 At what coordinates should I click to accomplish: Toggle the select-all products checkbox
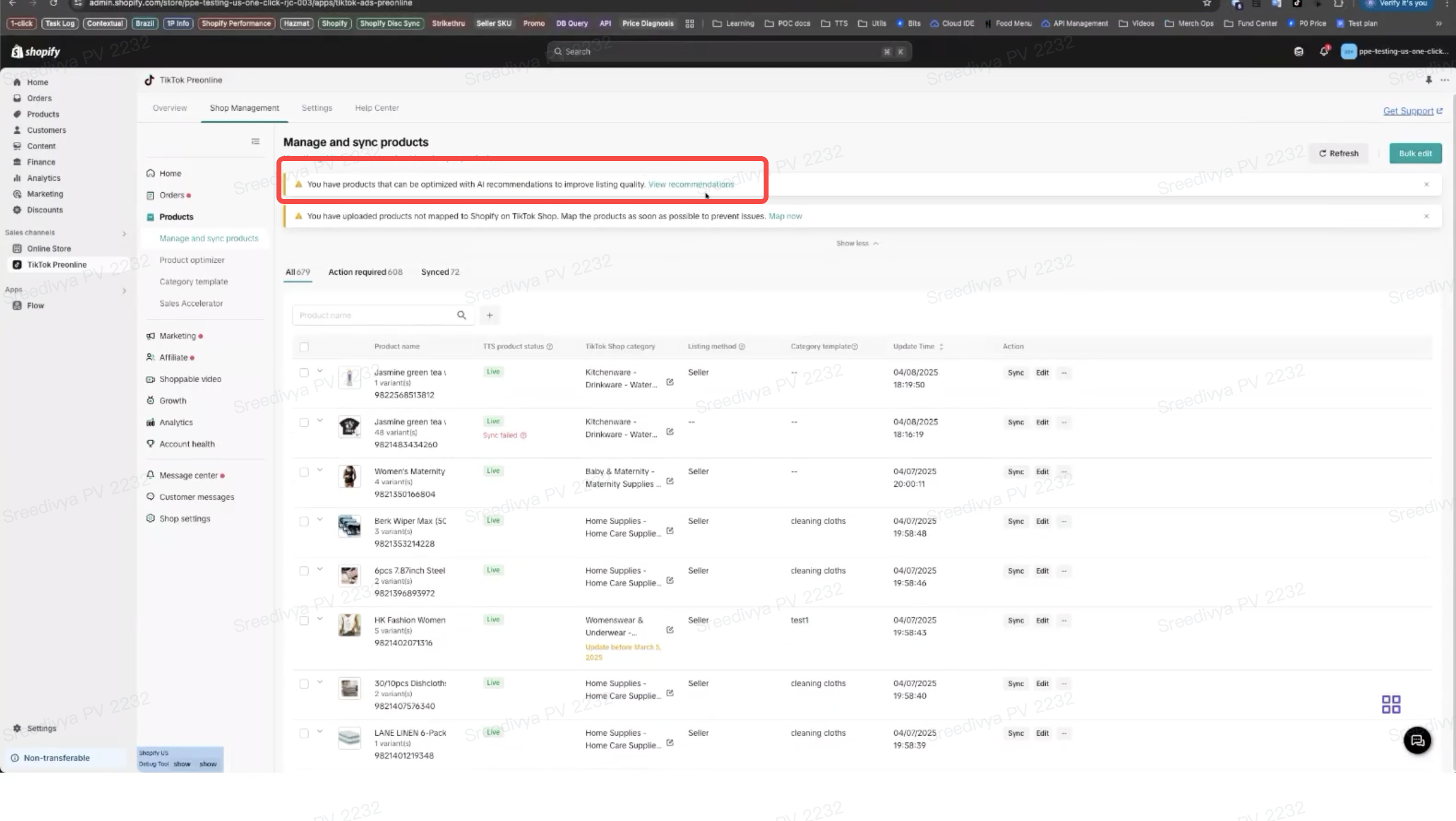coord(304,347)
